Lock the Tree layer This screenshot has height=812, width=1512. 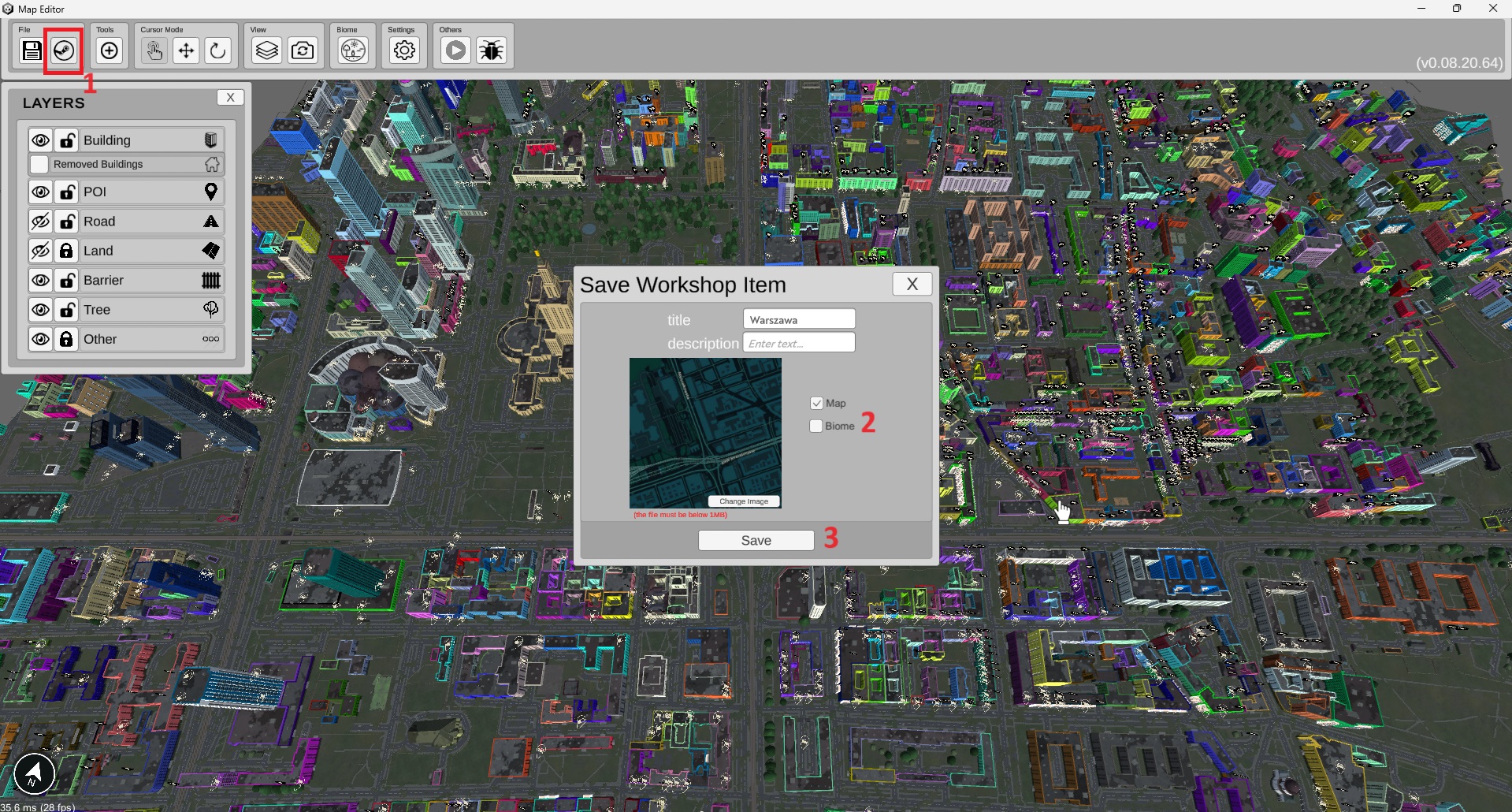click(x=67, y=310)
